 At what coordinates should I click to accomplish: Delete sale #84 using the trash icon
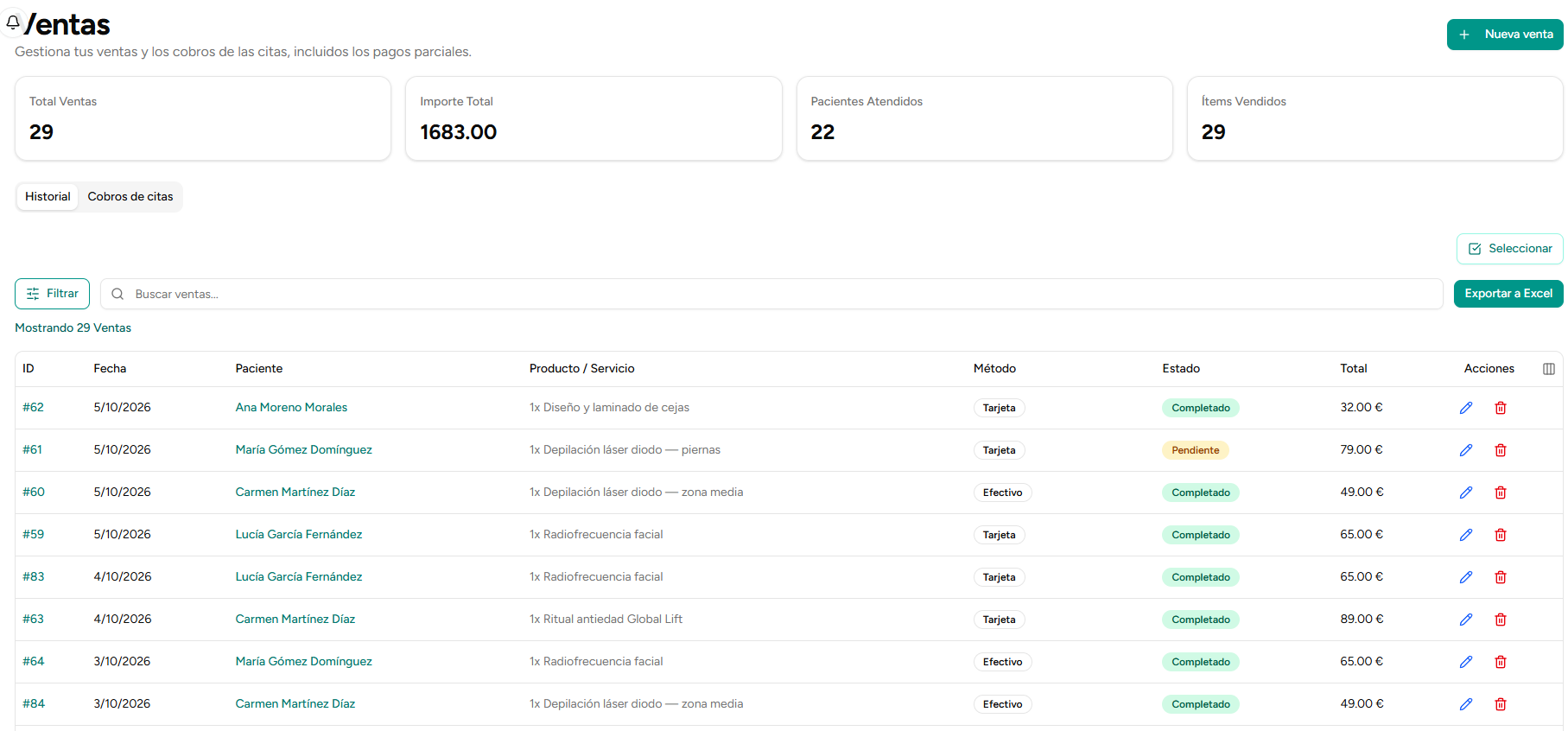coord(1501,704)
